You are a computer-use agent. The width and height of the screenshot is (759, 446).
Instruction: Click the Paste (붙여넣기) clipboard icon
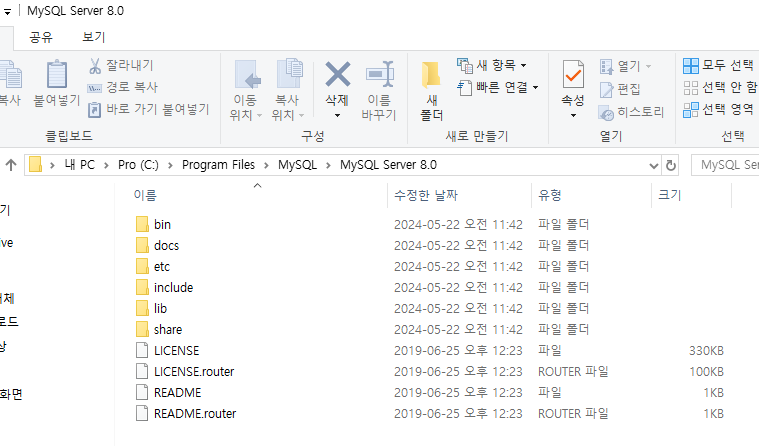(57, 75)
